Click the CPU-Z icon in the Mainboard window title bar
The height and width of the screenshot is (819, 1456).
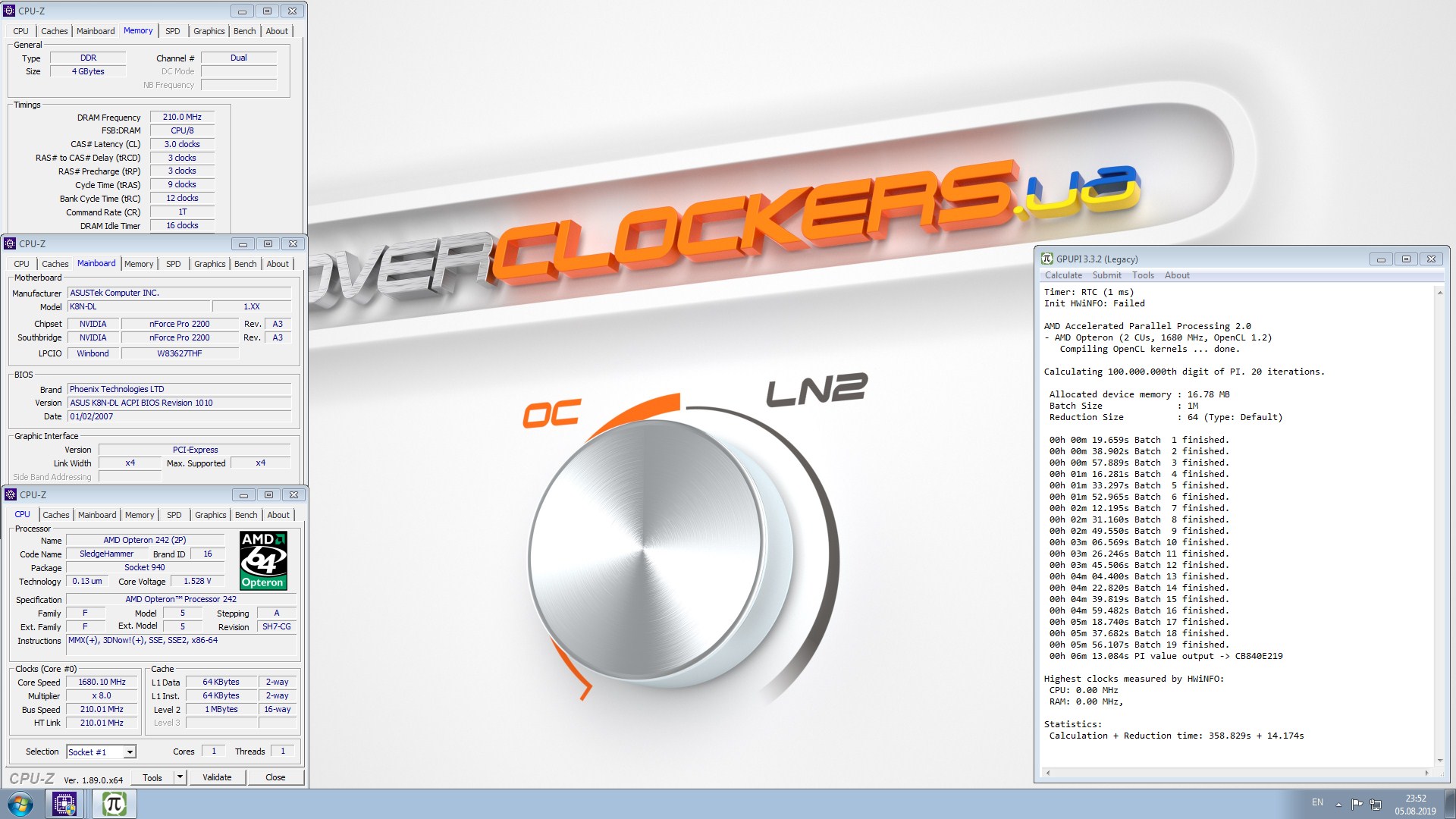tap(10, 243)
